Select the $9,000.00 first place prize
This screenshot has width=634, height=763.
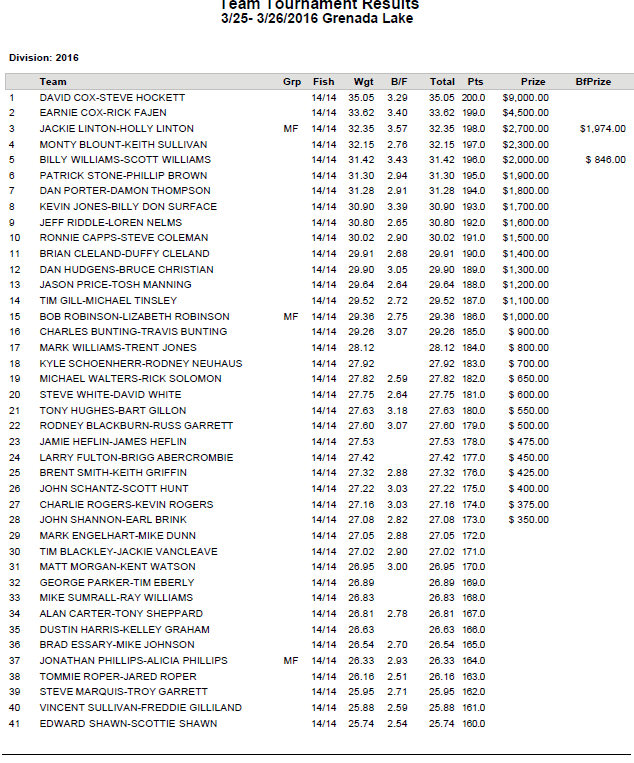coord(525,98)
